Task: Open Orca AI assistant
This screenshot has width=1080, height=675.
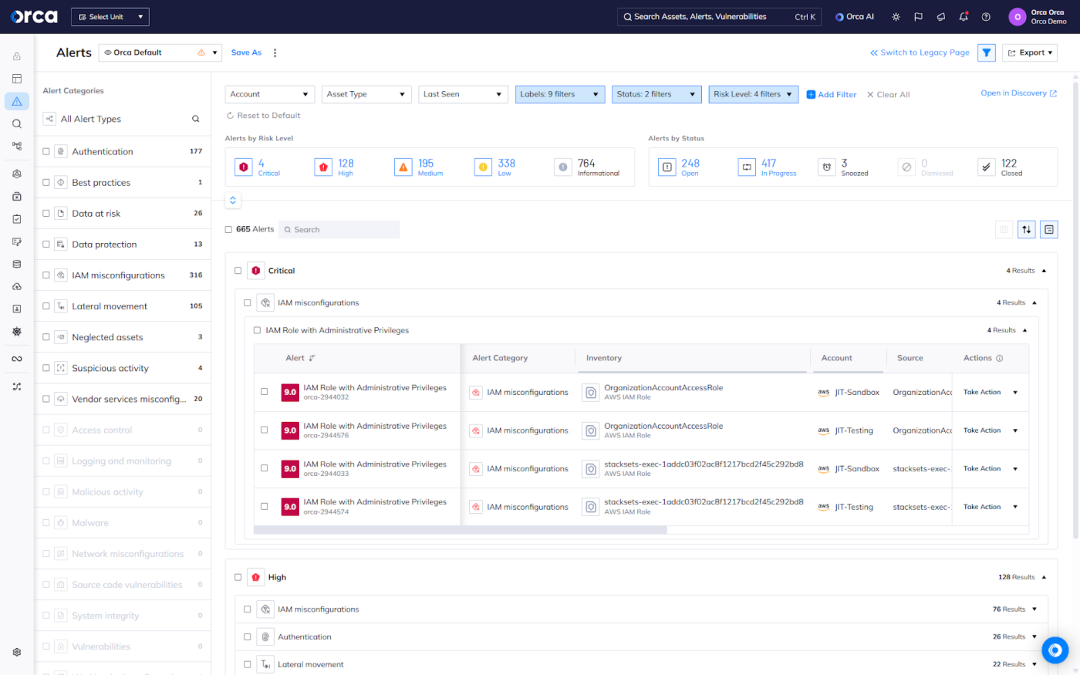Action: (x=854, y=17)
